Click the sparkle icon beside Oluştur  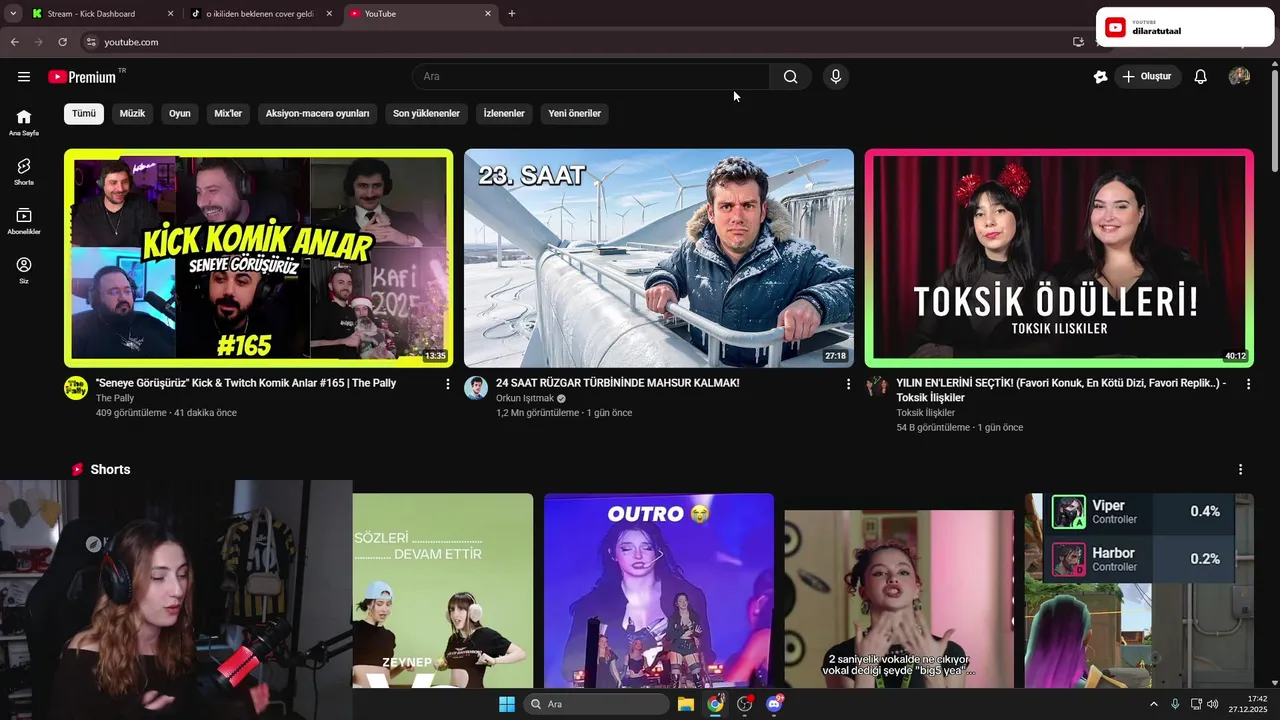tap(1100, 77)
